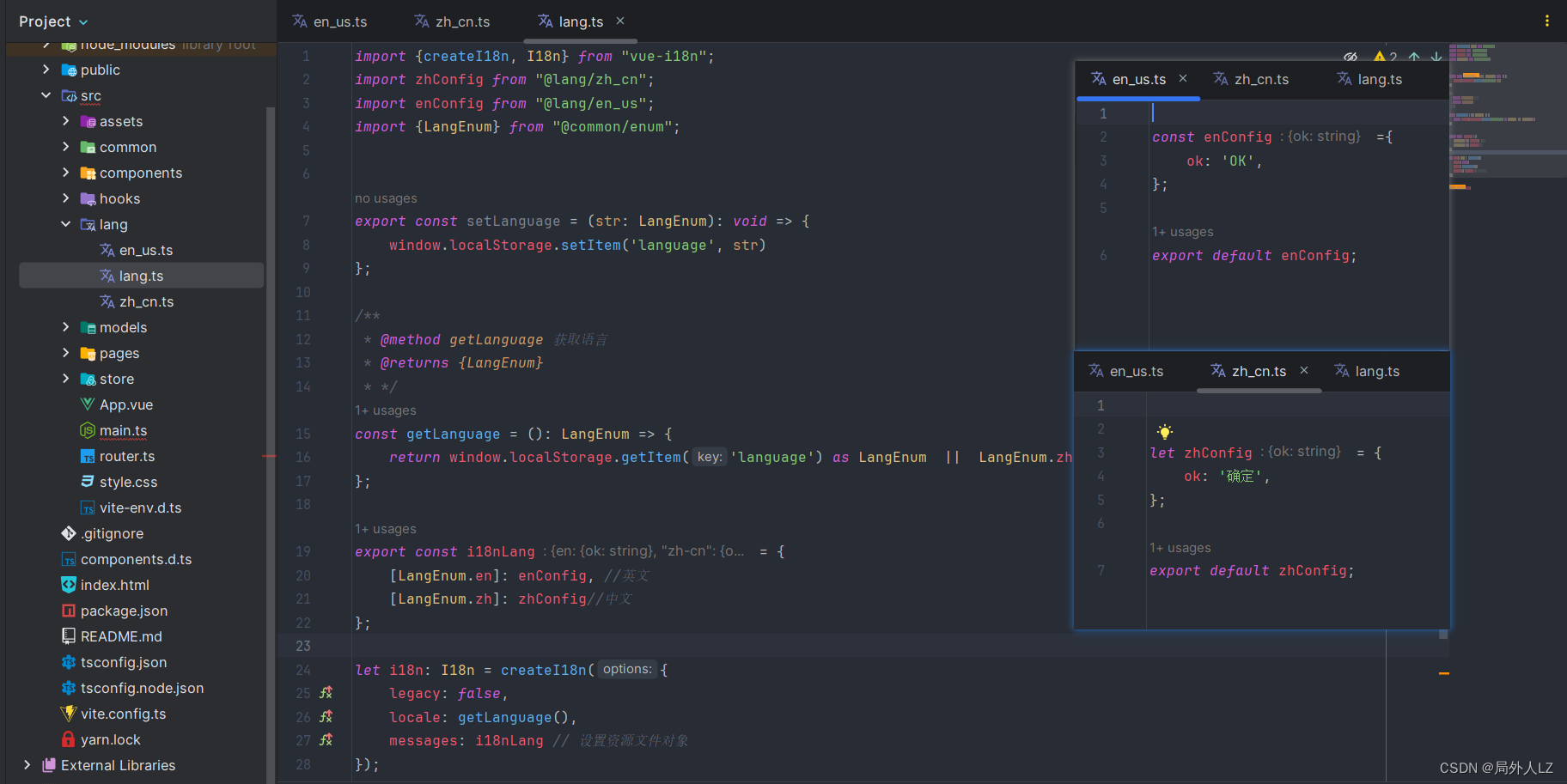This screenshot has width=1567, height=784.
Task: Click 'no usages' hint above setLanguage
Action: (386, 198)
